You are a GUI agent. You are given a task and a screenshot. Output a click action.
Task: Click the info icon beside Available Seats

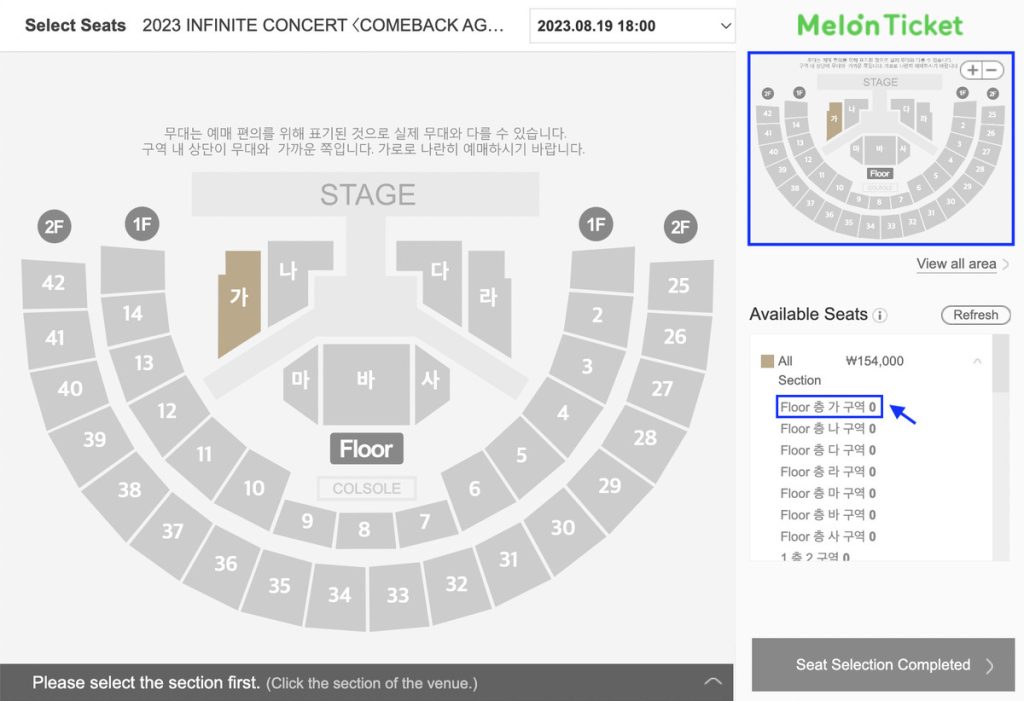pos(879,314)
